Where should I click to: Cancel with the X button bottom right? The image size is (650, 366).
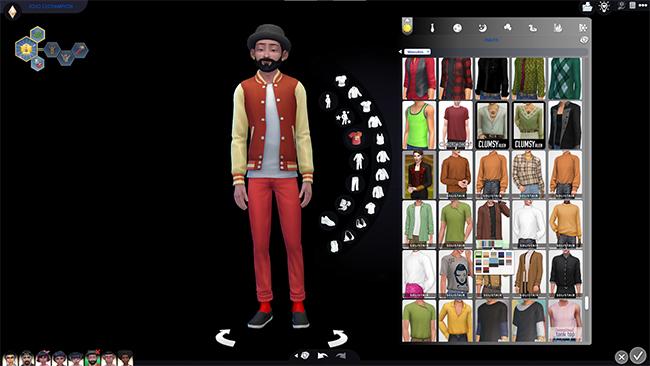[x=621, y=357]
